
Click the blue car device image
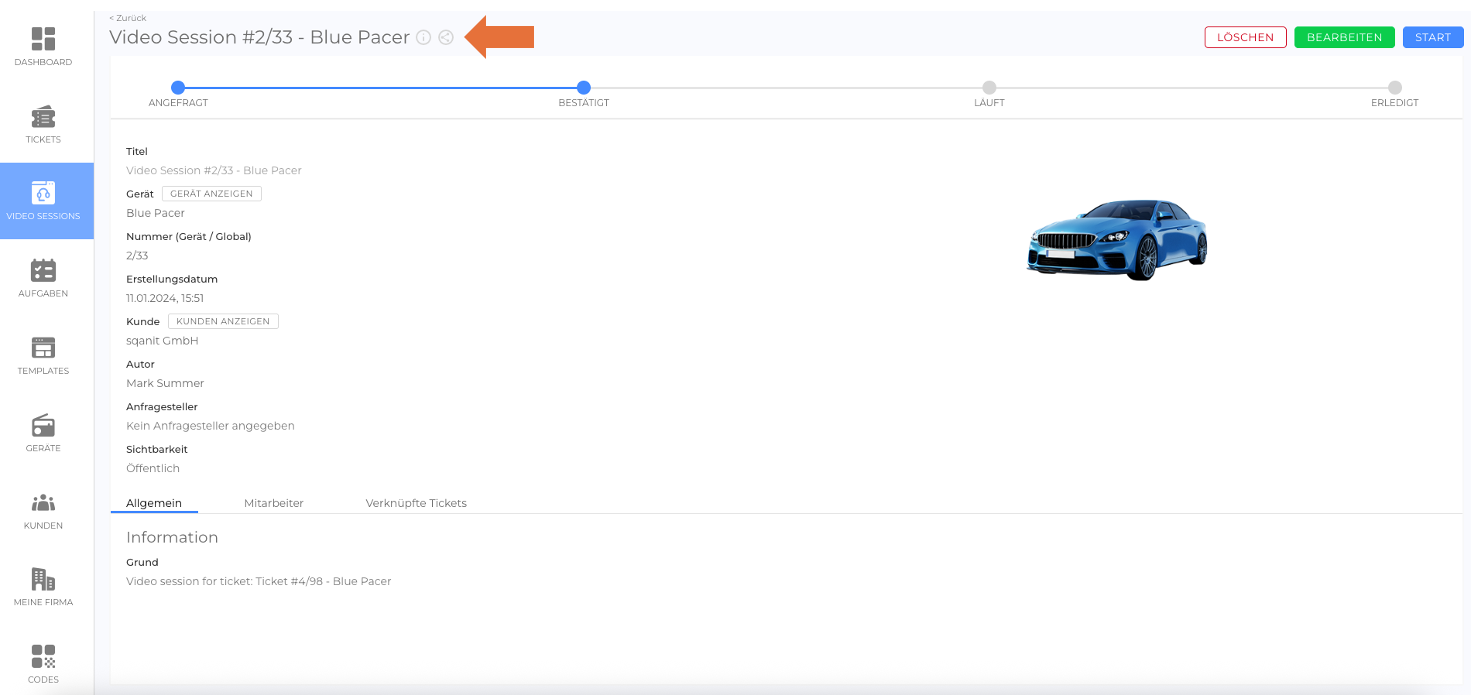coord(1116,240)
